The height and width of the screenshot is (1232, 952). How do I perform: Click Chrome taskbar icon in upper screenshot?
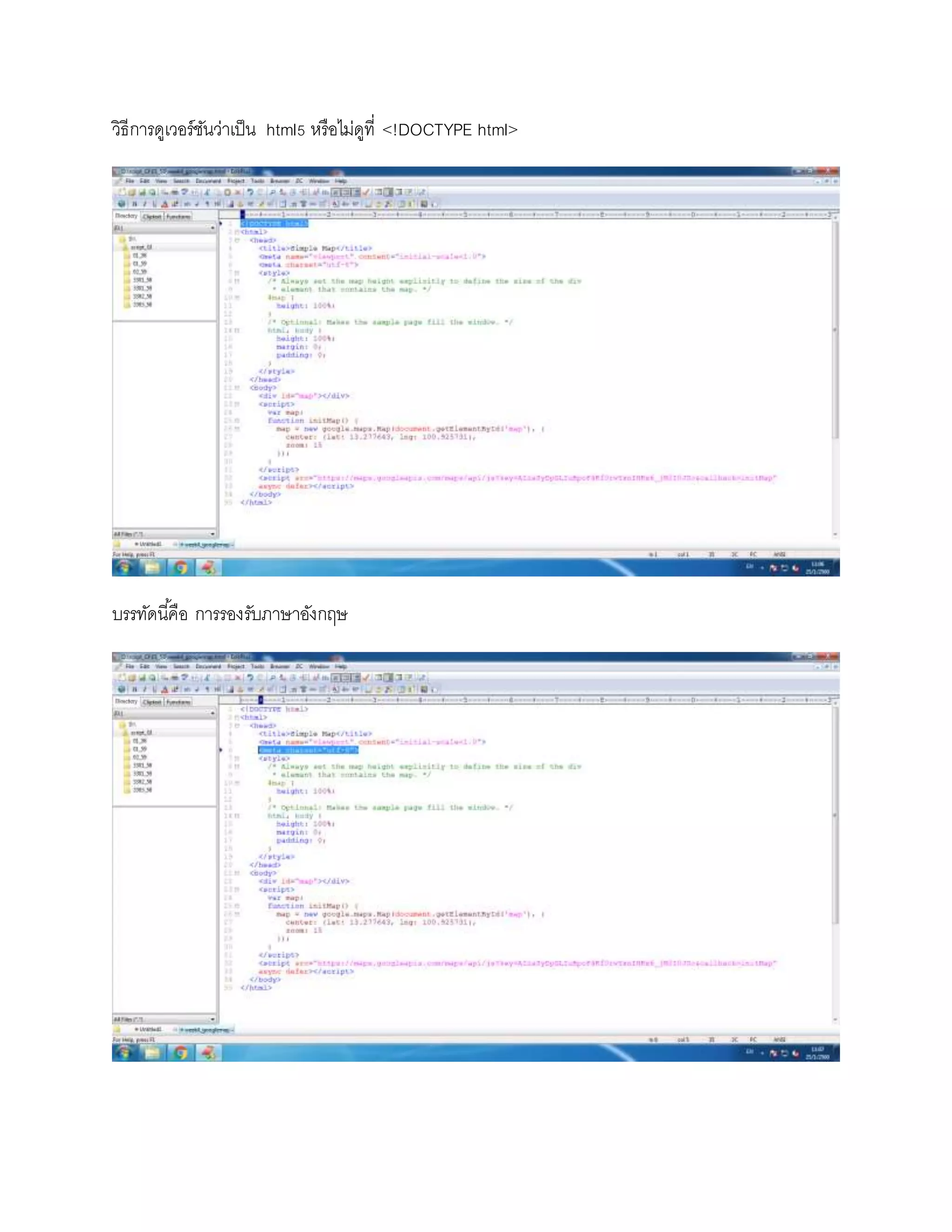(x=180, y=567)
